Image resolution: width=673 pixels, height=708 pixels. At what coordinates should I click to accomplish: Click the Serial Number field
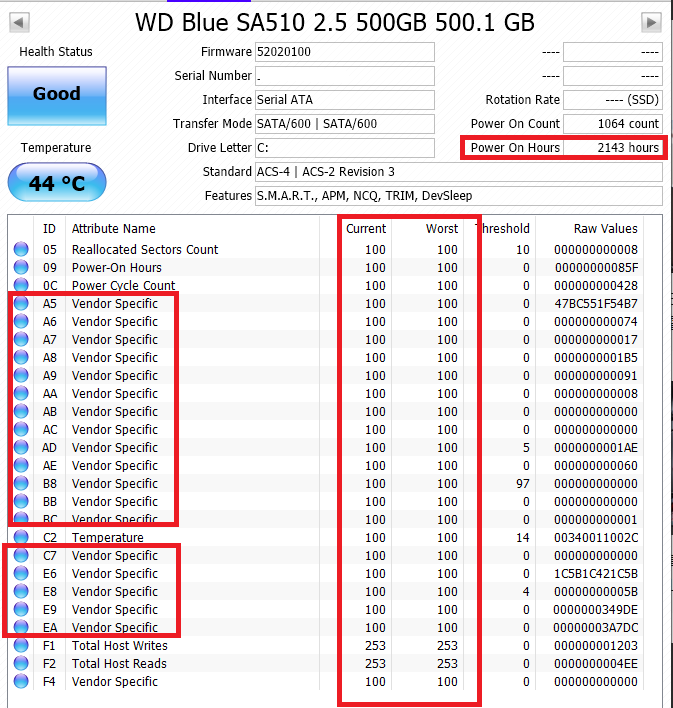pos(345,76)
